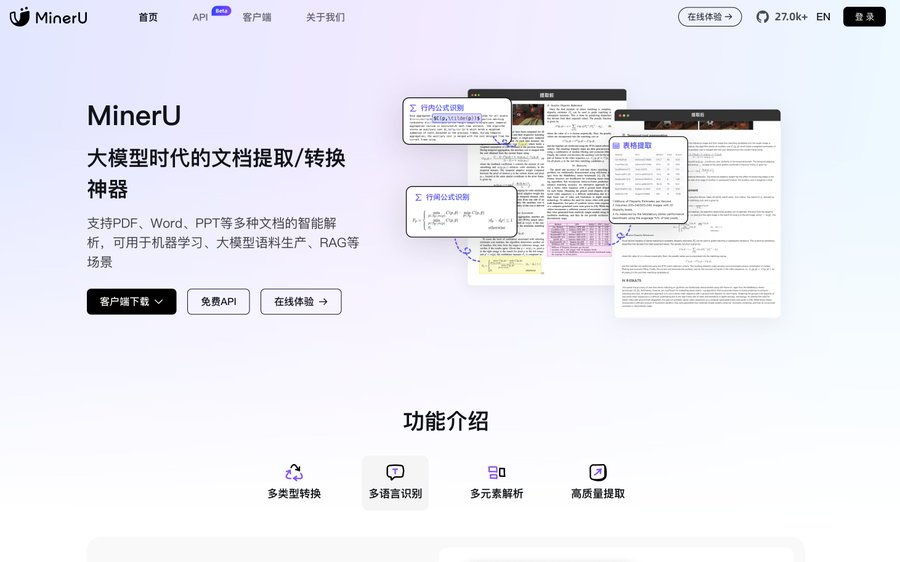This screenshot has height=562, width=900.
Task: Expand the 客户端下载 dropdown chevron
Action: click(x=159, y=301)
